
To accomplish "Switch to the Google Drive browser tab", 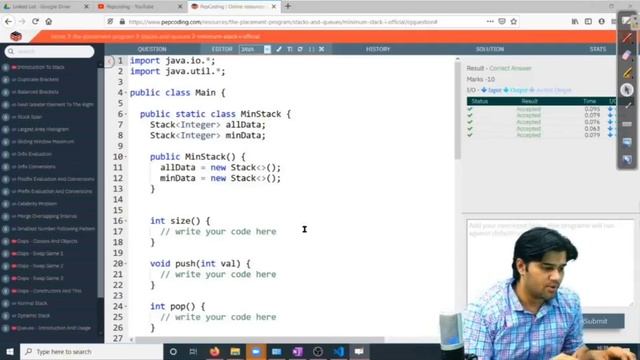I will [x=46, y=7].
